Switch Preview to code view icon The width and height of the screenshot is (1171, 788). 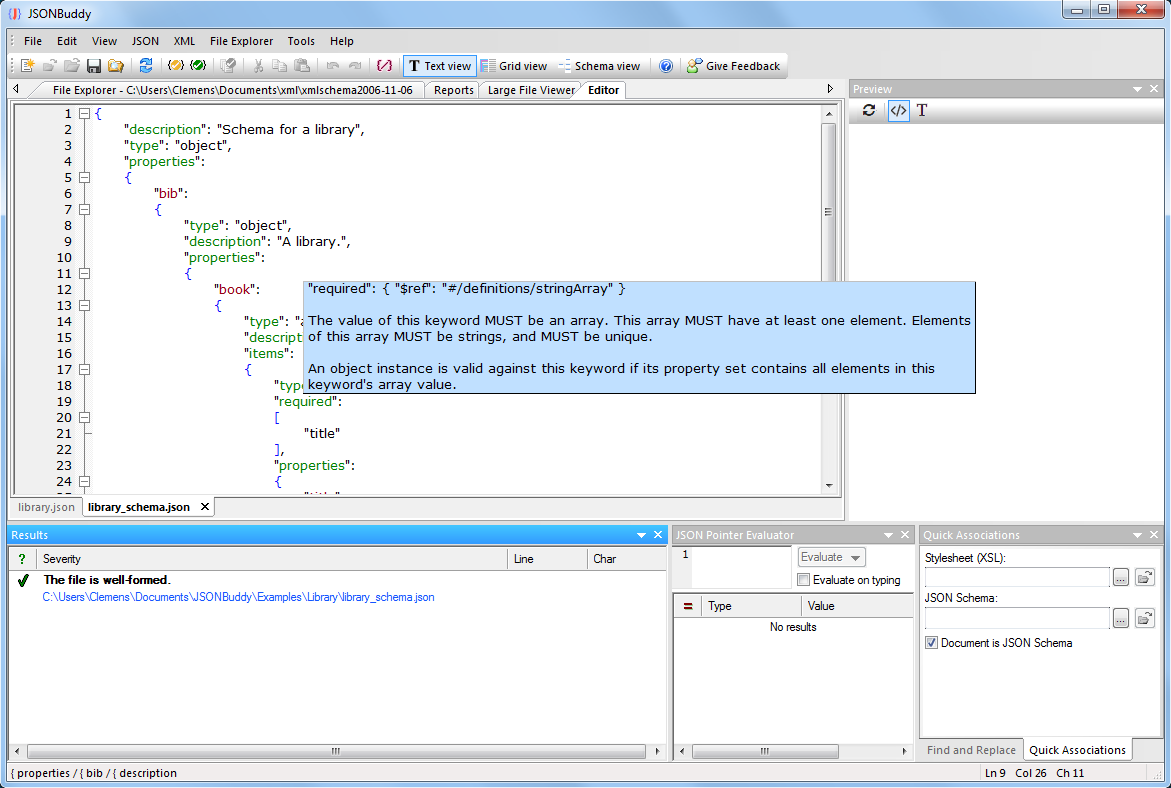(898, 111)
